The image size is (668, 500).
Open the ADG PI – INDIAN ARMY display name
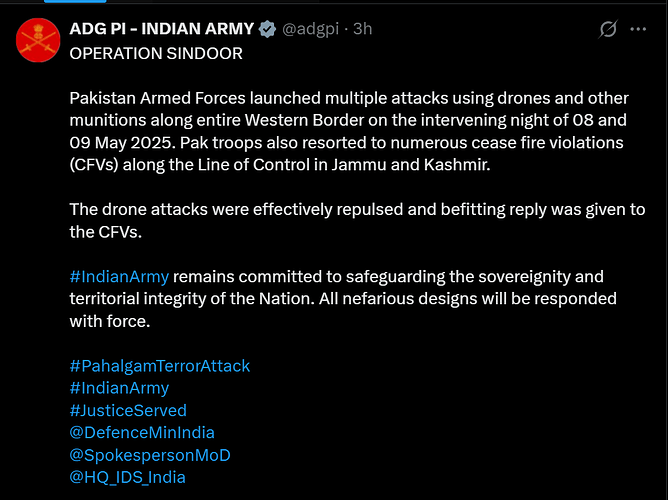(x=161, y=29)
